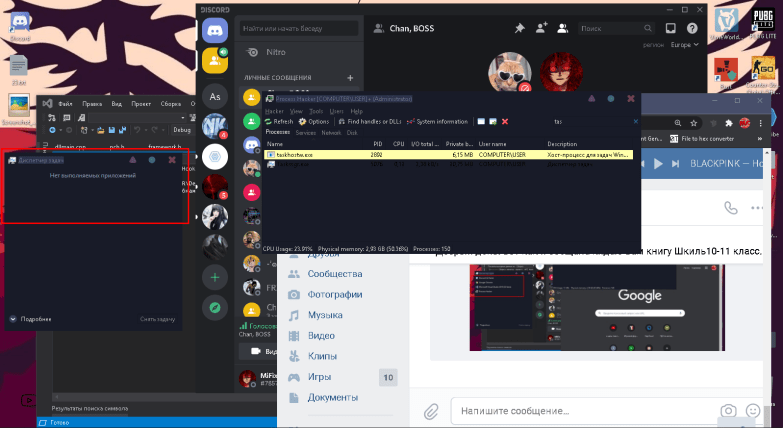Open the yellow voice call server icon

215,60
